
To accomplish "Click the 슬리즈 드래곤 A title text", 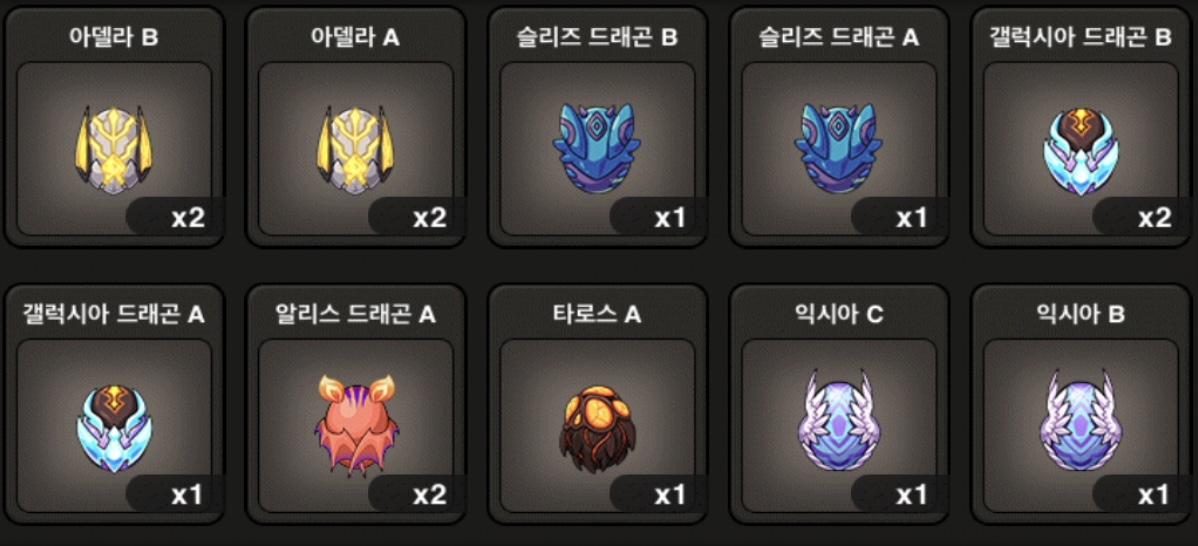I will click(838, 37).
